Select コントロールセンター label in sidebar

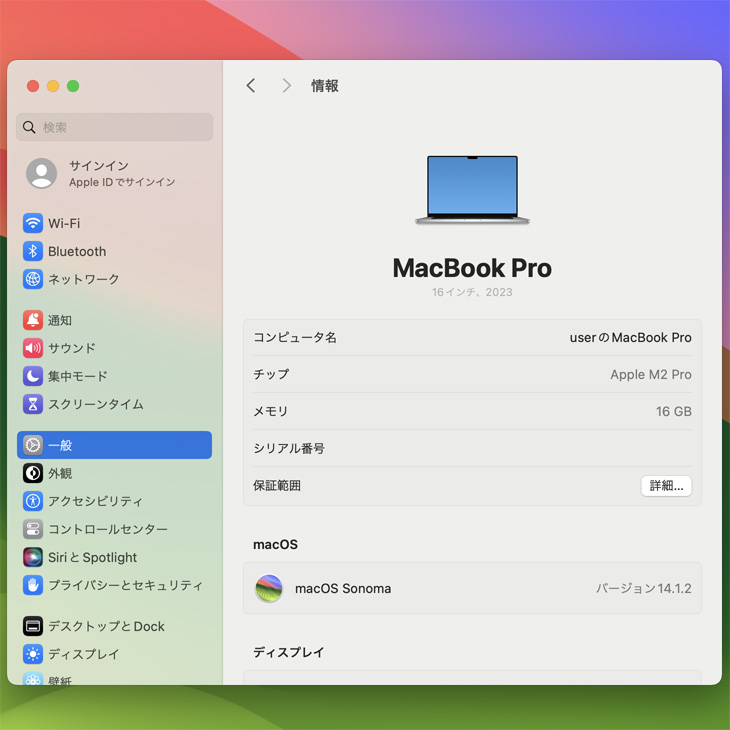click(x=108, y=529)
